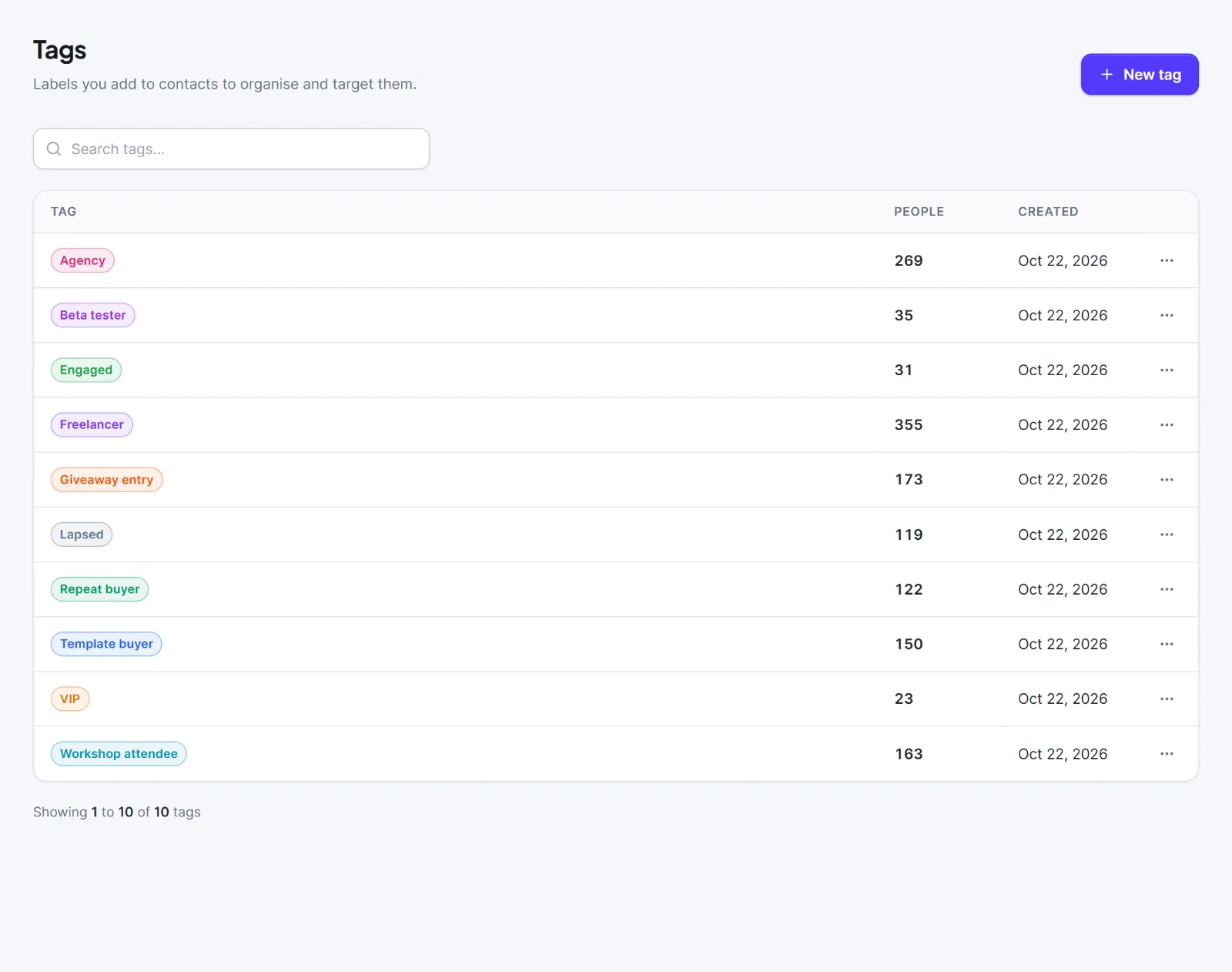Image resolution: width=1232 pixels, height=972 pixels.
Task: Open the three-dot menu for Beta tester
Action: pyautogui.click(x=1167, y=315)
